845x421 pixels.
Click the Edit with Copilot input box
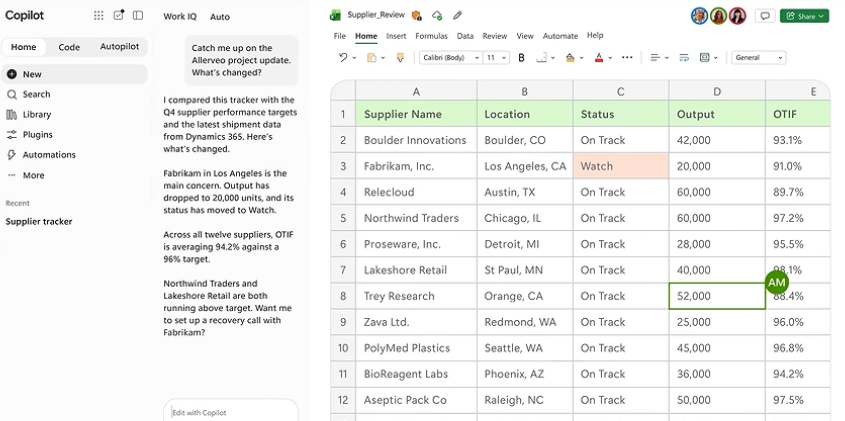(x=231, y=411)
